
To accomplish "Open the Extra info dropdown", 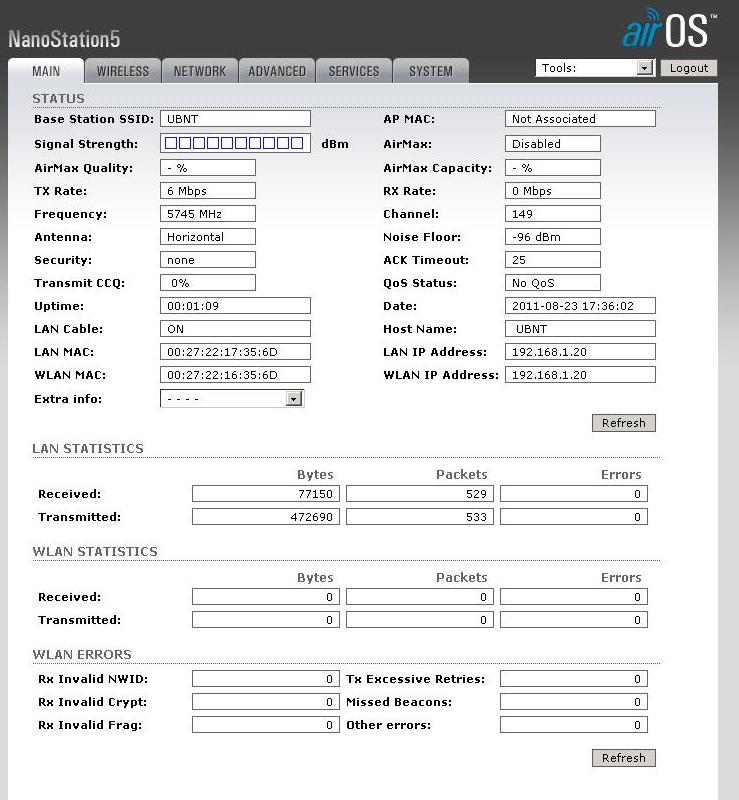I will 232,398.
